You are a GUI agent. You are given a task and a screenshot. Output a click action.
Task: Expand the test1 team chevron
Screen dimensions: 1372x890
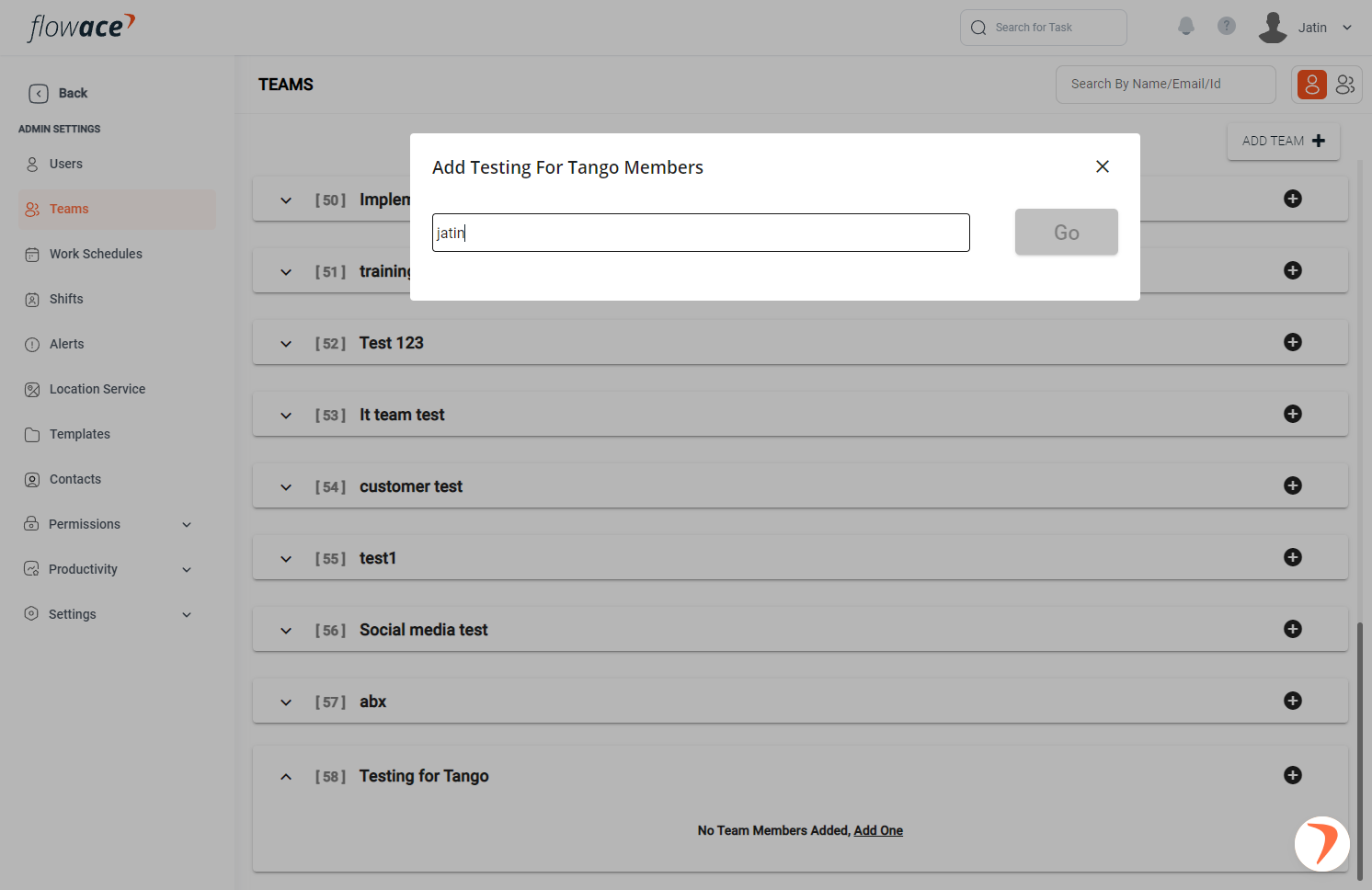coord(286,559)
